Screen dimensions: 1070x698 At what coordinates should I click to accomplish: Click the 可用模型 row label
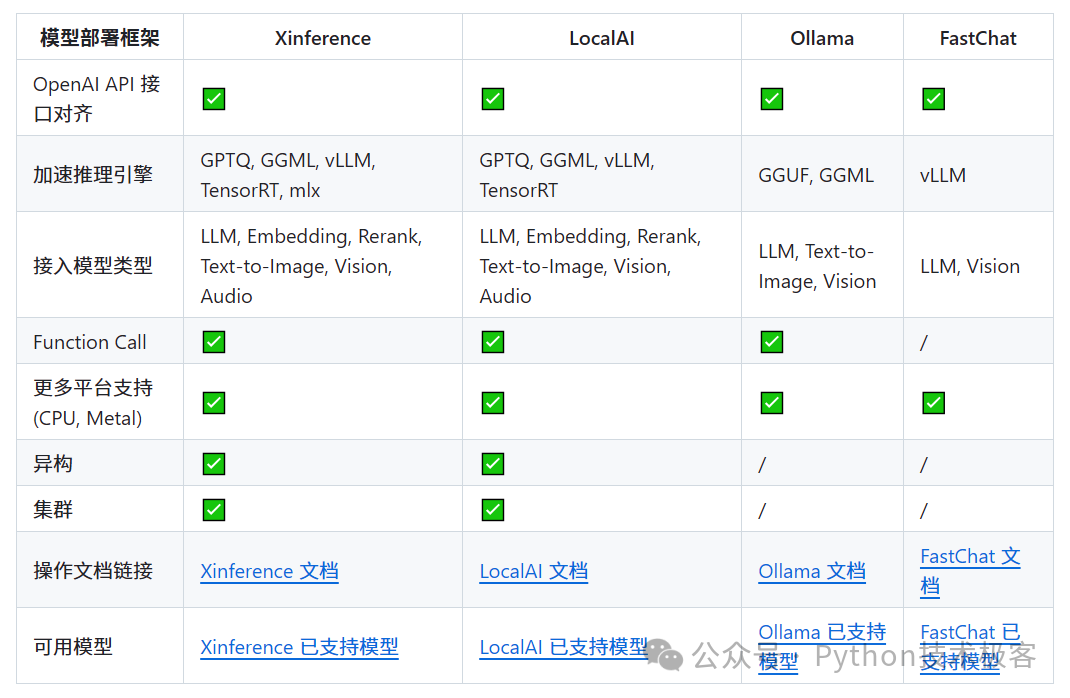tap(73, 646)
